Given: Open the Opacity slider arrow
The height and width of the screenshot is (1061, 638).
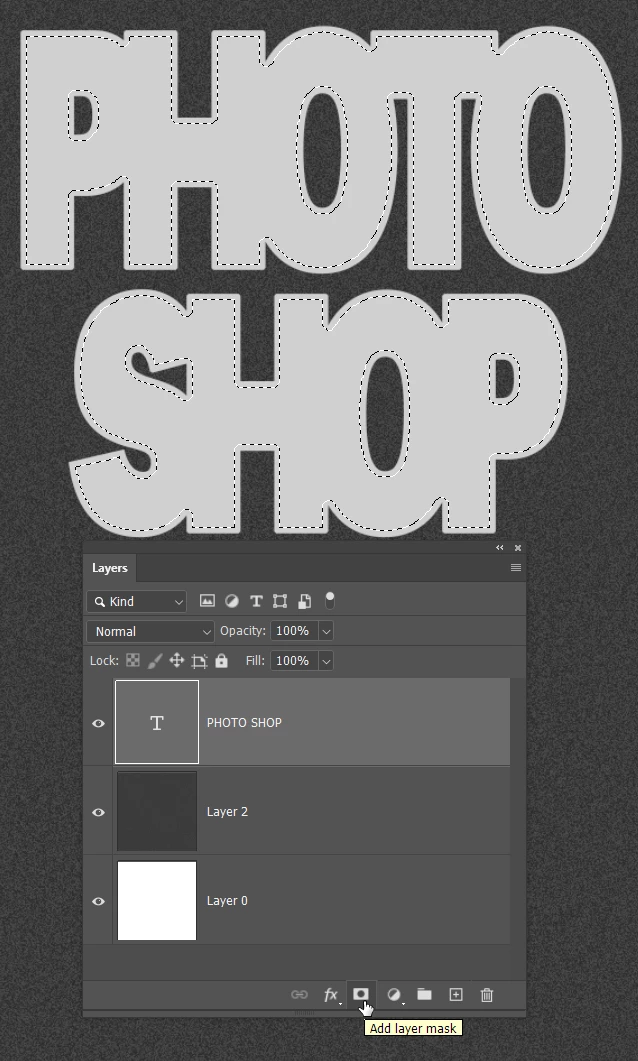Looking at the screenshot, I should point(325,631).
